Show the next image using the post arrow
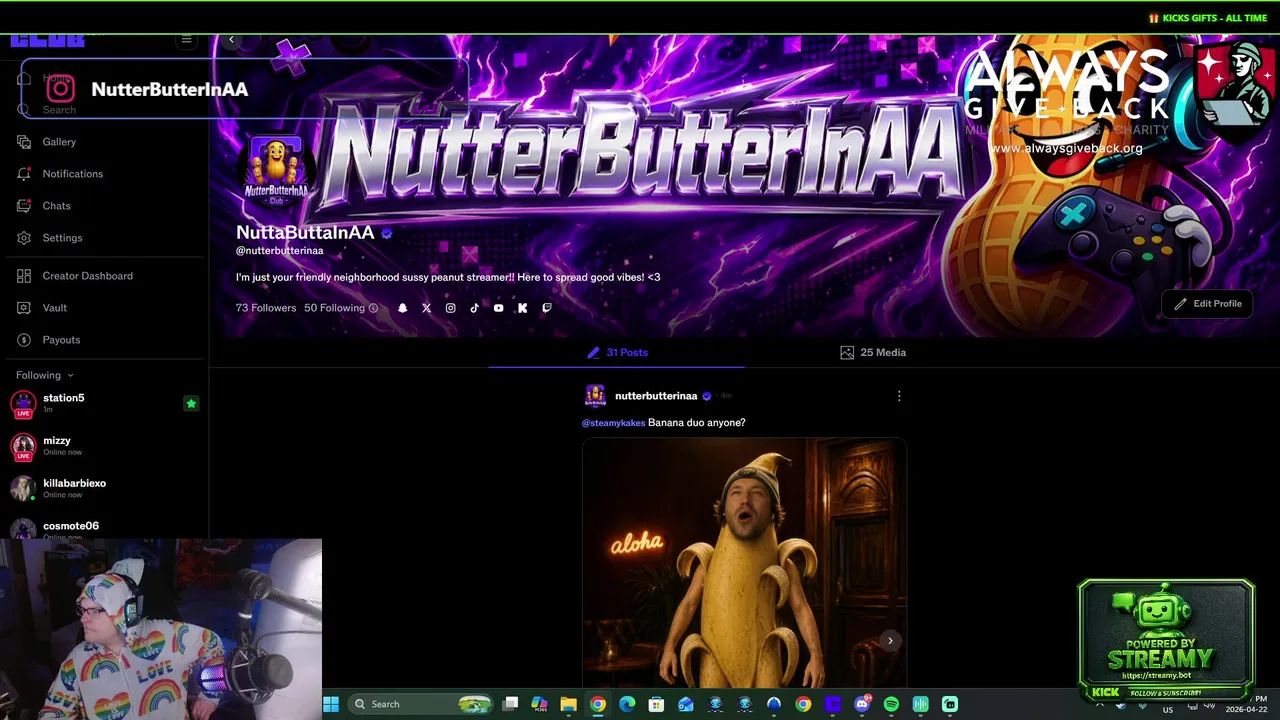Screen dimensions: 1280x720 point(890,641)
